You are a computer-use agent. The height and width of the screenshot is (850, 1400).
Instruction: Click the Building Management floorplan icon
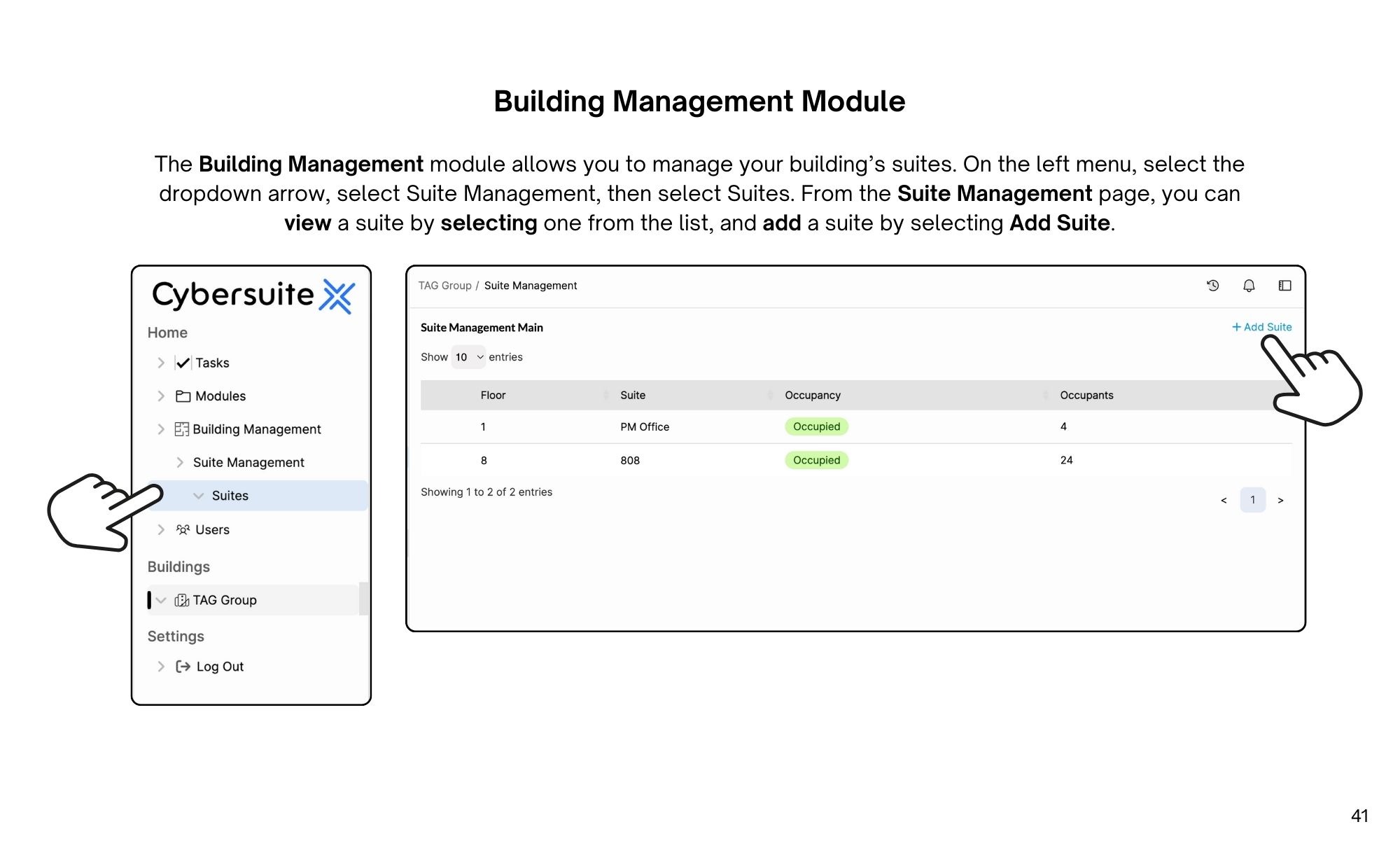pyautogui.click(x=182, y=429)
